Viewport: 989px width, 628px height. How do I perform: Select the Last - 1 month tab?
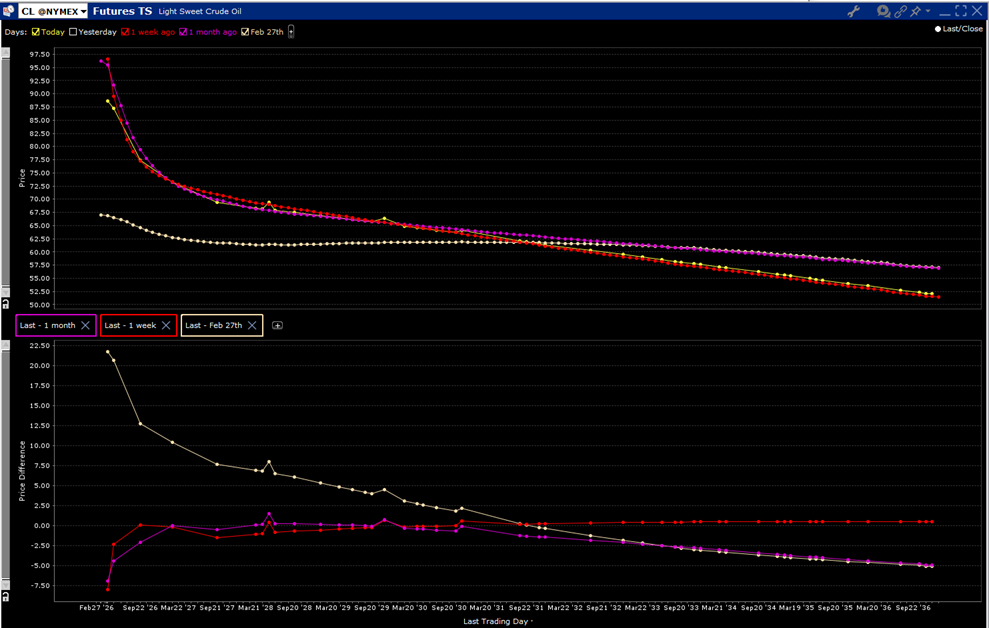[x=47, y=325]
